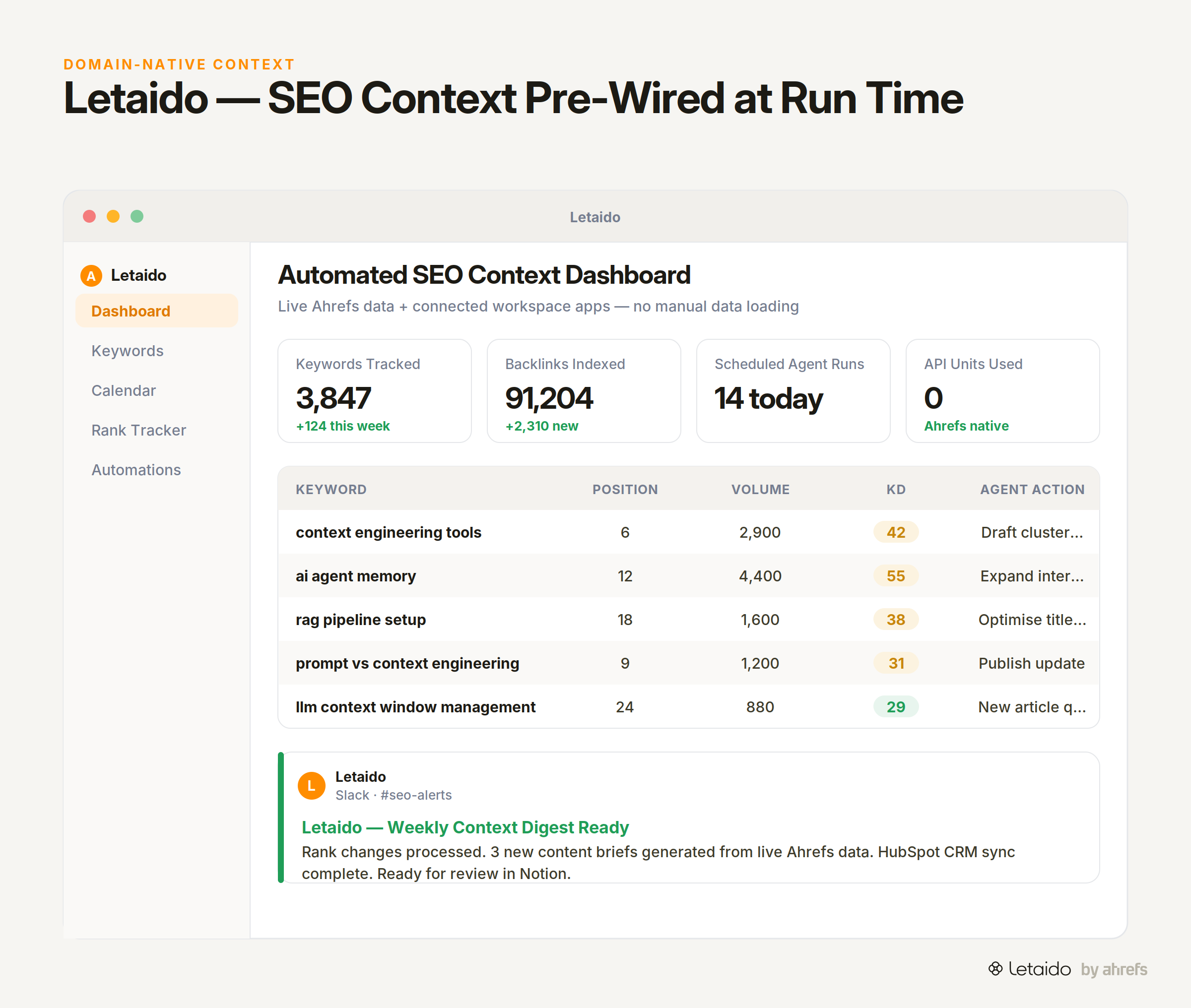
Task: Go to Keywords in the sidebar
Action: [128, 351]
